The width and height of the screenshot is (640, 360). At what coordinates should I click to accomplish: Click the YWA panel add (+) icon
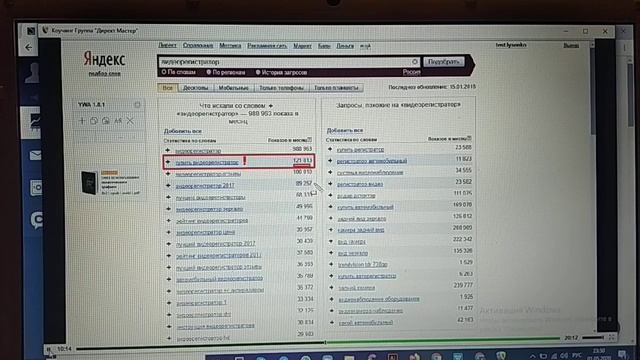tap(82, 121)
